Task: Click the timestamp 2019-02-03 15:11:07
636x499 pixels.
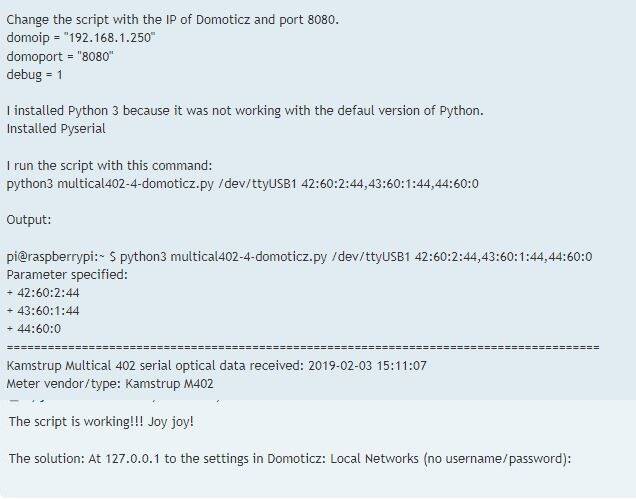Action: pos(367,366)
